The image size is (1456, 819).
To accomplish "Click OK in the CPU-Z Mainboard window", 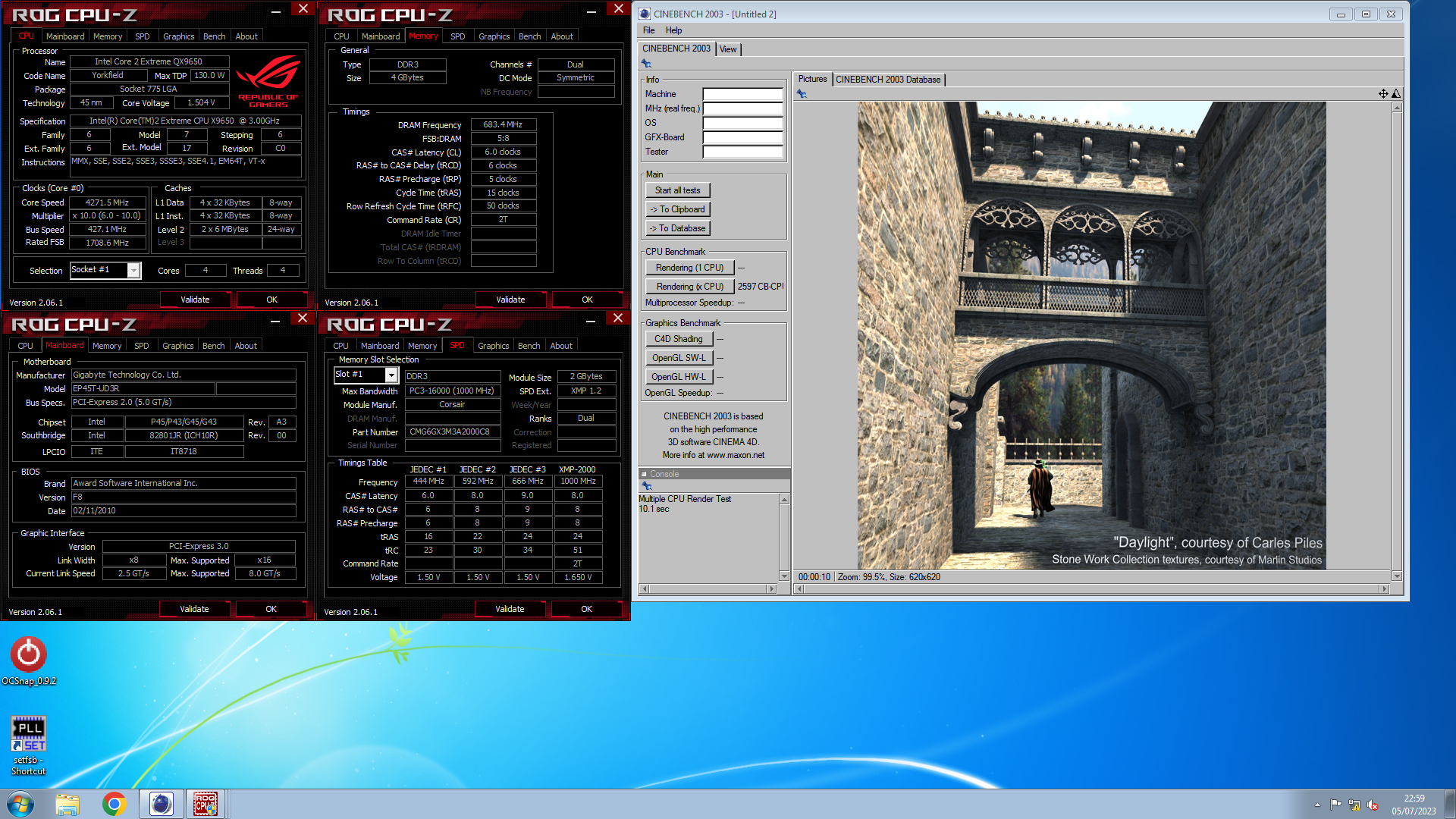I will (x=271, y=609).
